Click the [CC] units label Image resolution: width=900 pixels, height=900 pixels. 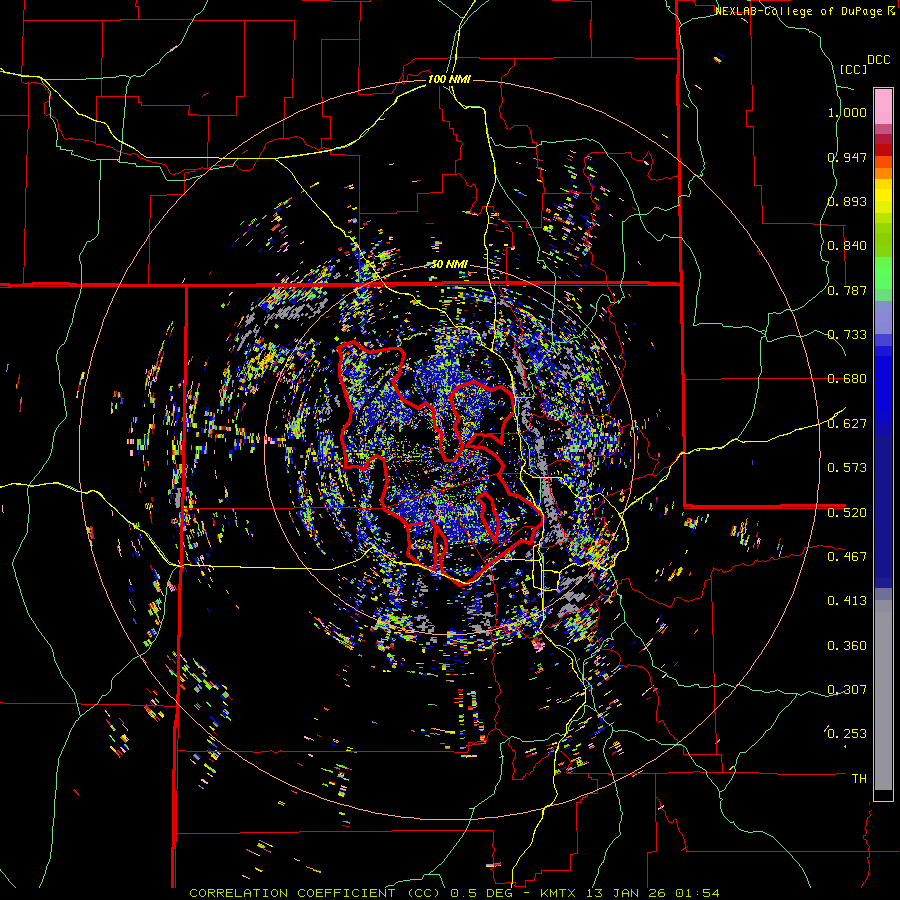(x=854, y=70)
